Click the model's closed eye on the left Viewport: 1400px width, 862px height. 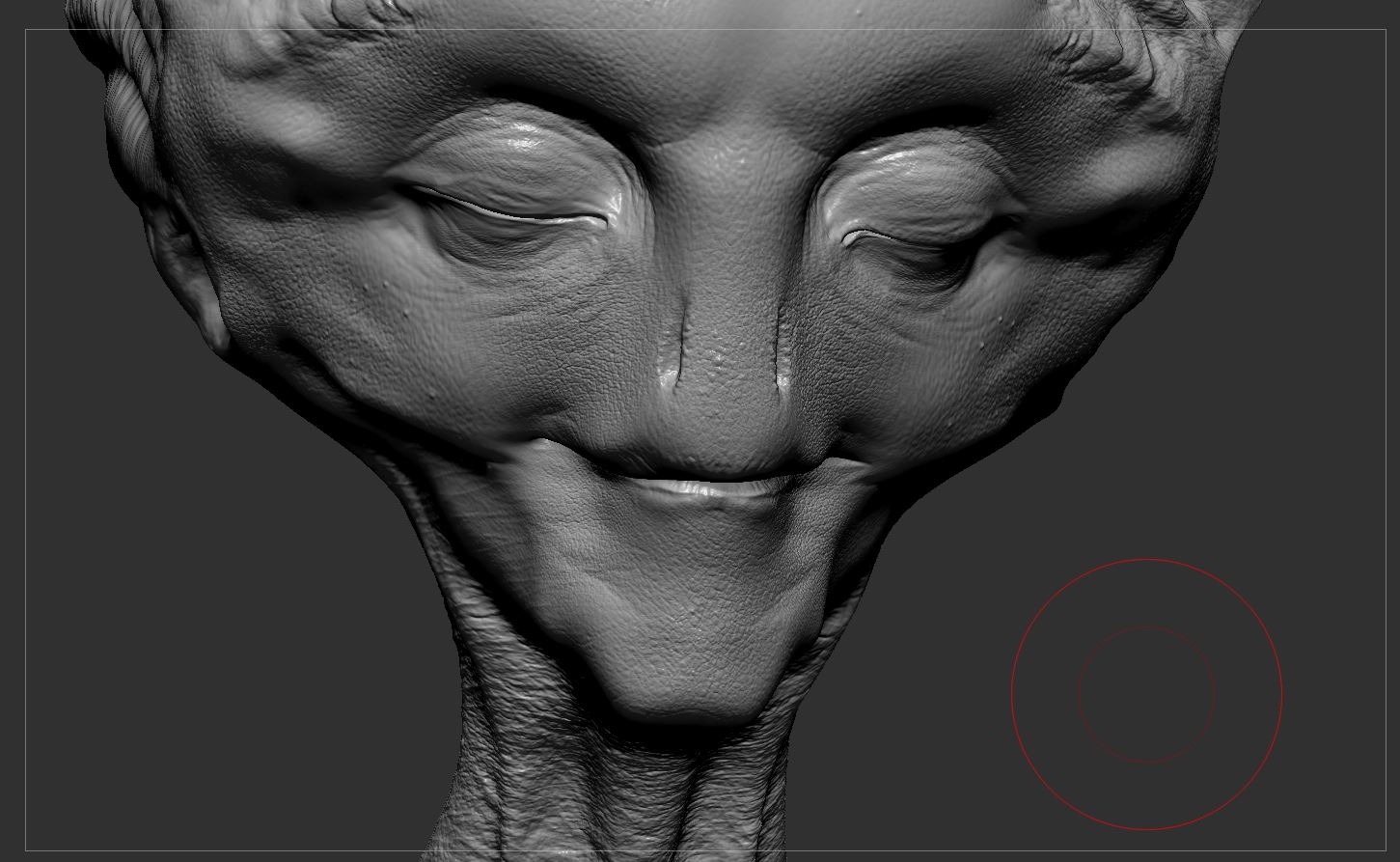507,209
